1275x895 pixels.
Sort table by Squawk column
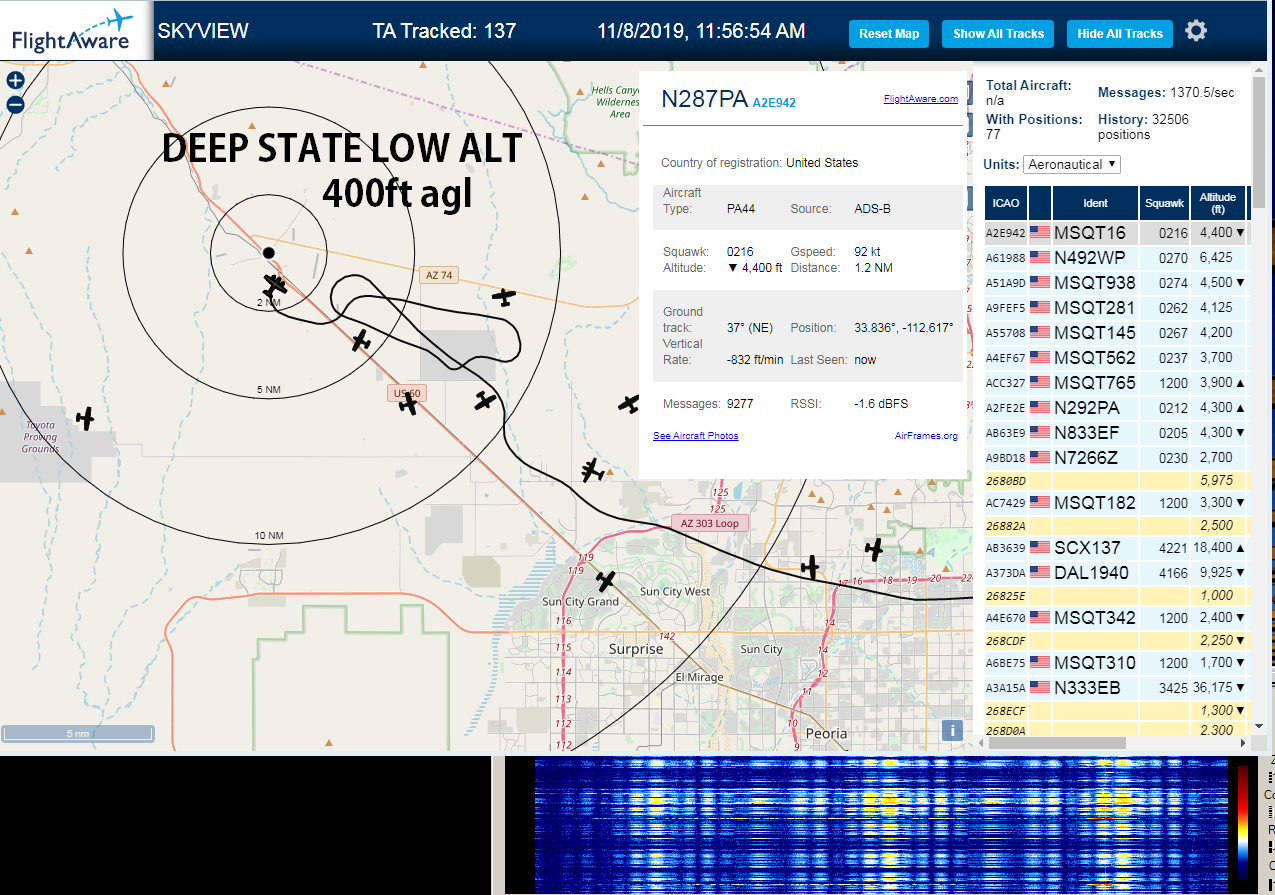(x=1164, y=203)
